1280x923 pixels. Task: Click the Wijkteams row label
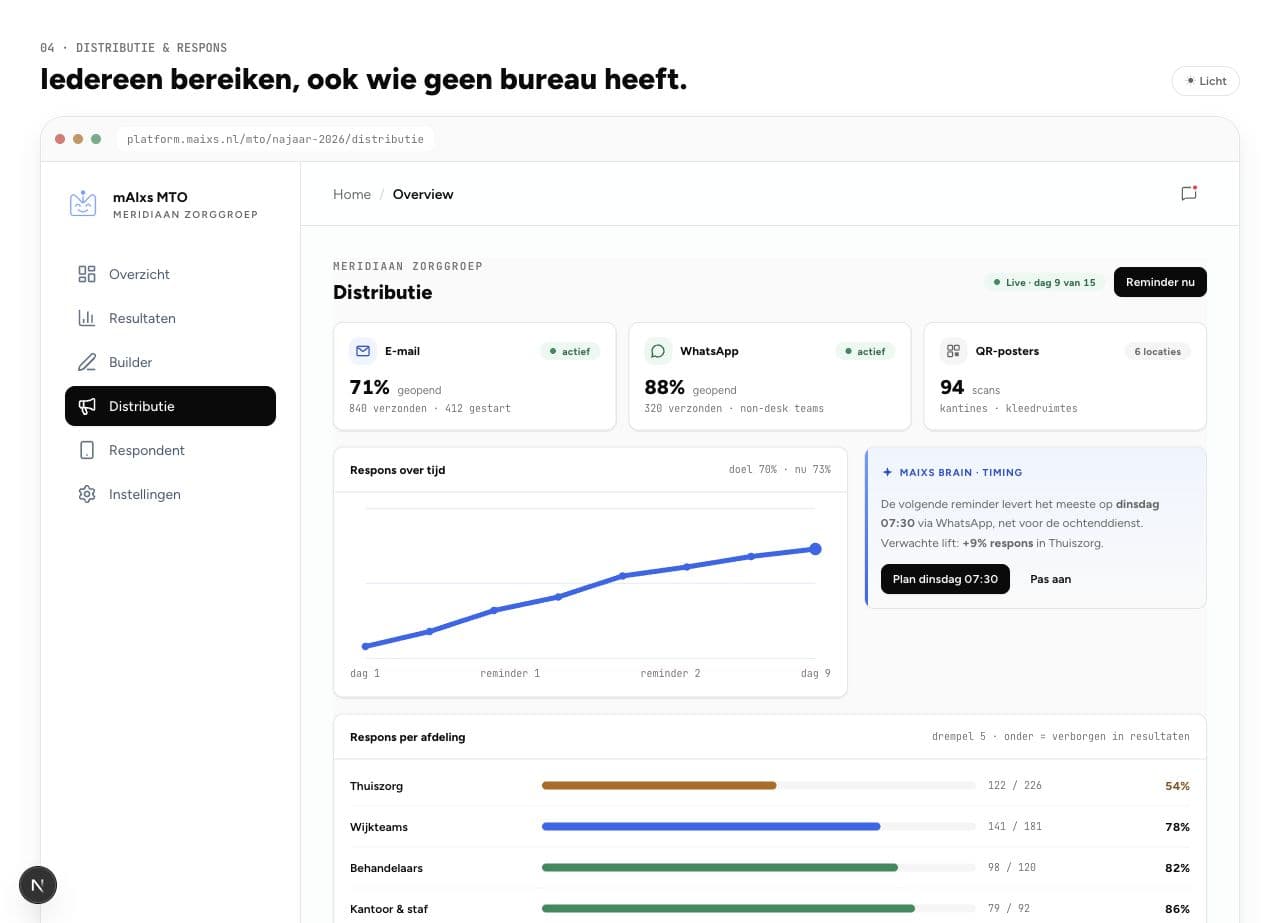pyautogui.click(x=379, y=827)
